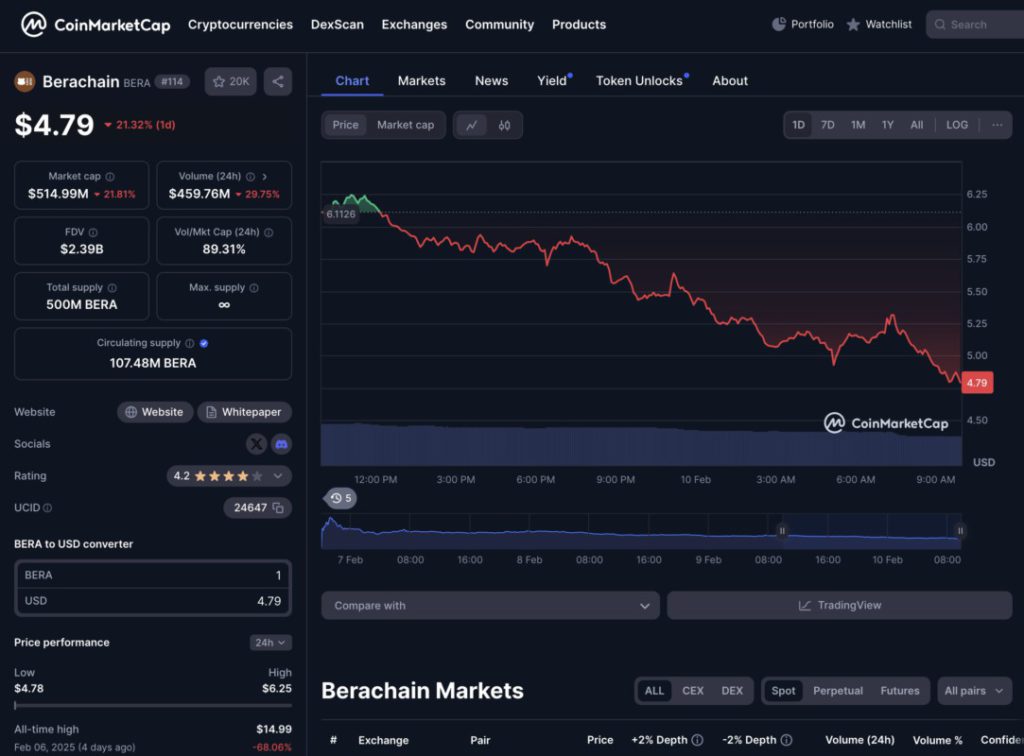Viewport: 1024px width, 756px height.
Task: Copy the UCID 24647 value
Action: [x=278, y=508]
